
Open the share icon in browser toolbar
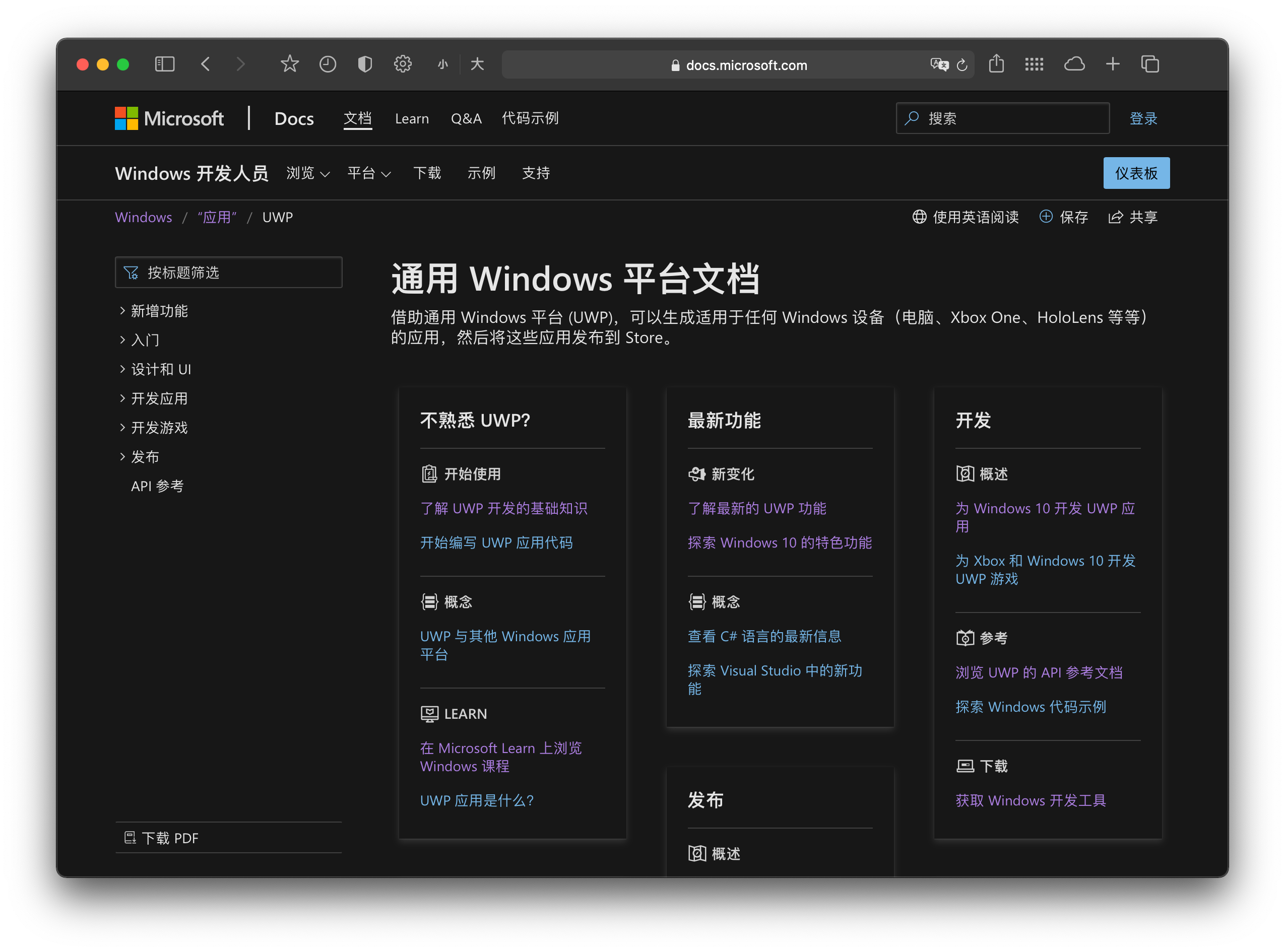996,63
